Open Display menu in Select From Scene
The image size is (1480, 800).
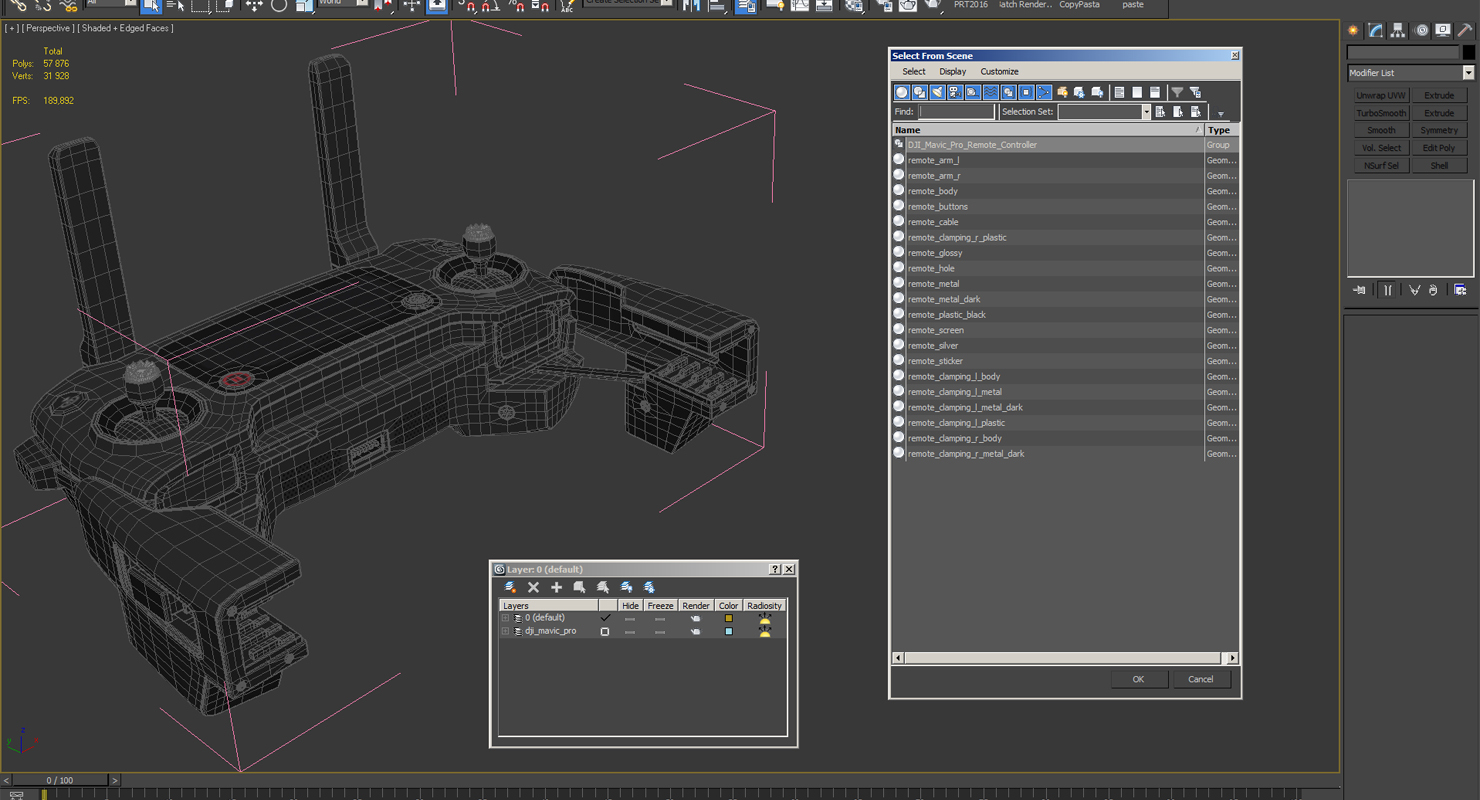point(953,72)
